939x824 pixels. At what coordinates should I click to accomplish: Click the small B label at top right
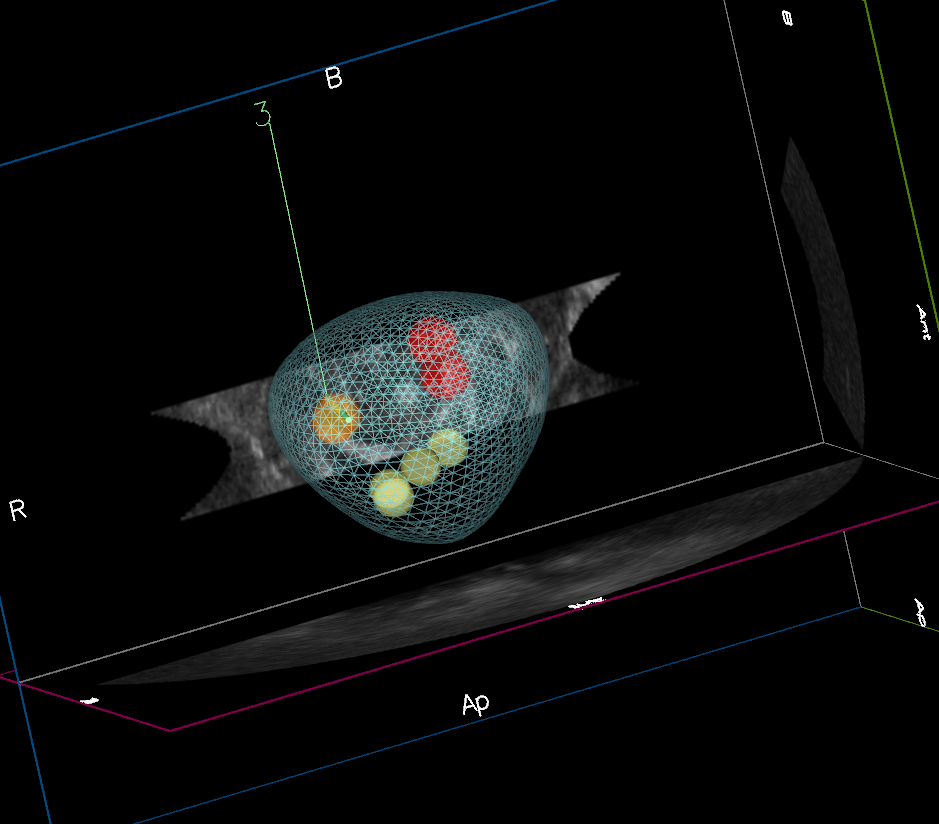pos(787,18)
